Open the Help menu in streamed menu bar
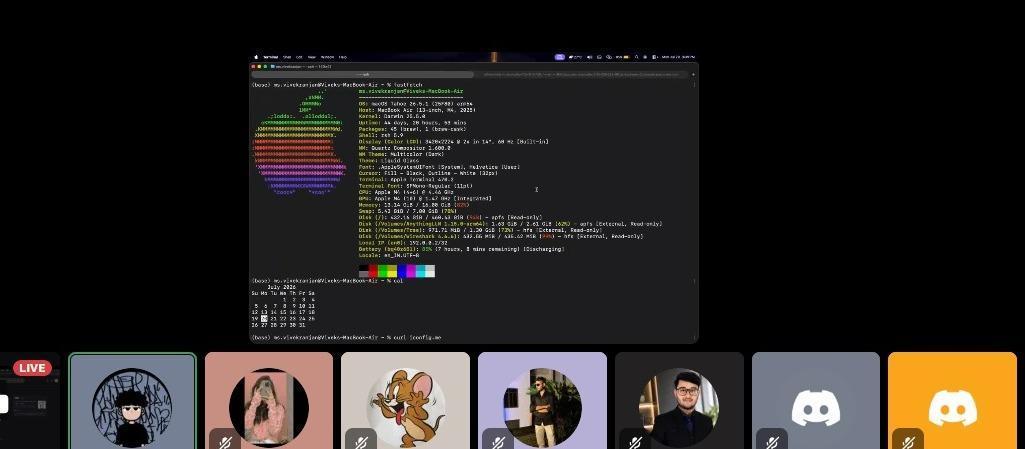 tap(343, 57)
